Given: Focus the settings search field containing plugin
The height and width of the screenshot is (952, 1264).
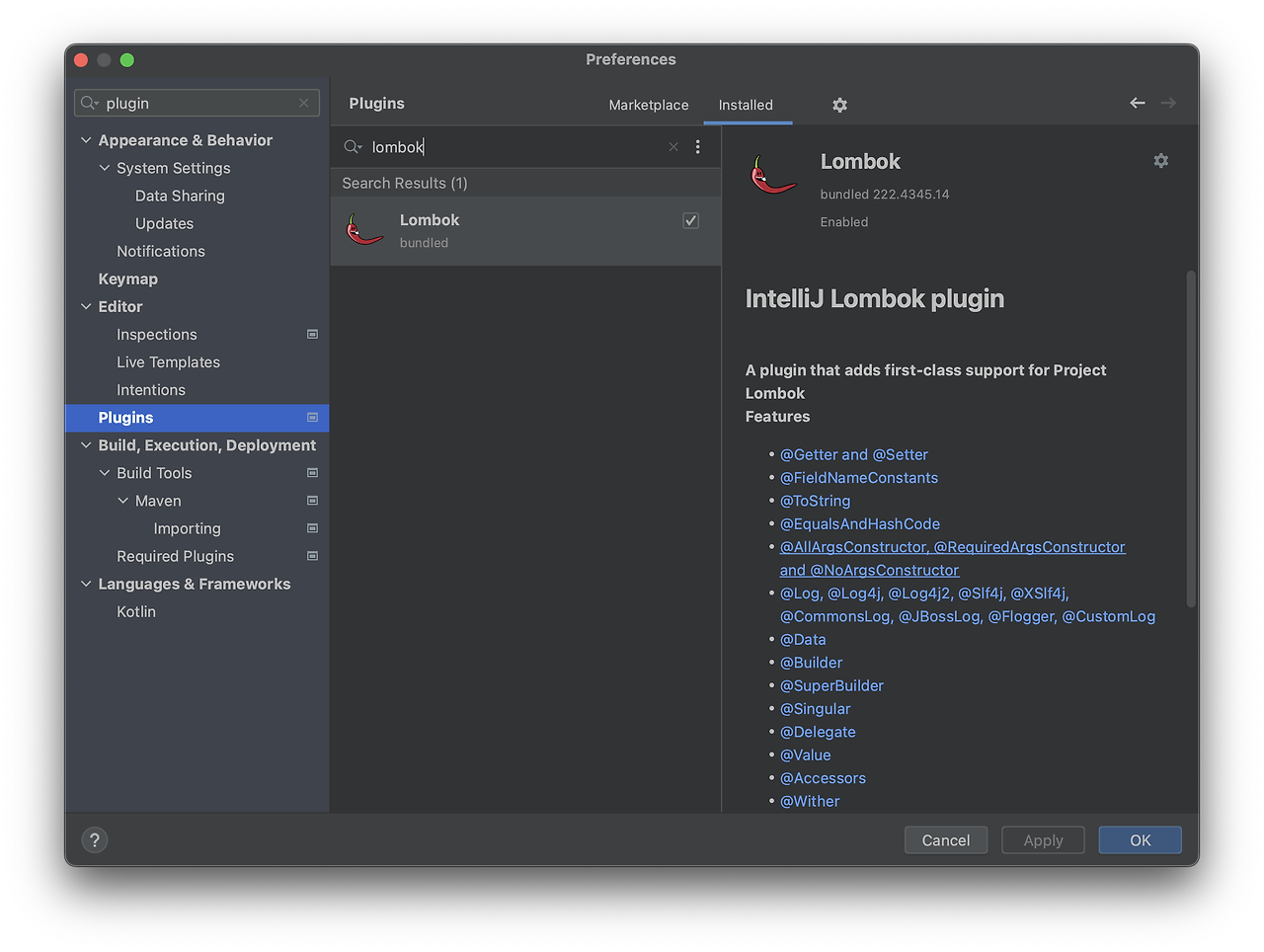Looking at the screenshot, I should [x=197, y=103].
